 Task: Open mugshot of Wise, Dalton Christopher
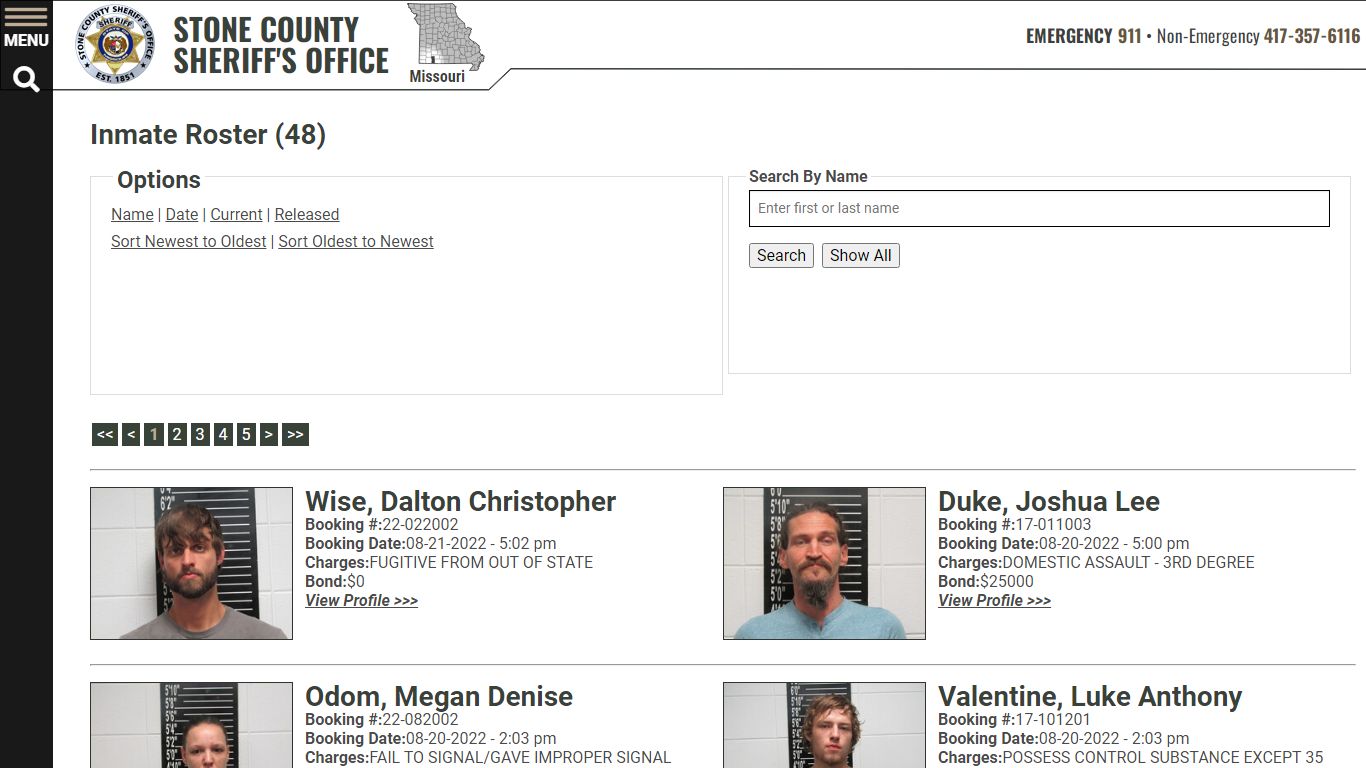coord(191,563)
